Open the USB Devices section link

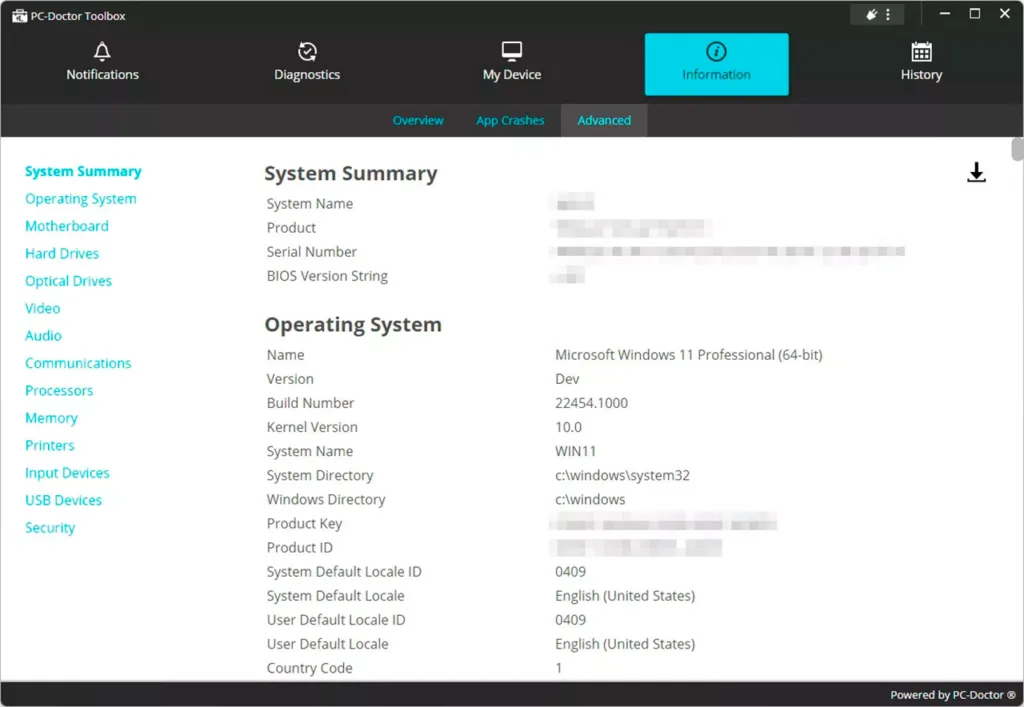click(63, 500)
